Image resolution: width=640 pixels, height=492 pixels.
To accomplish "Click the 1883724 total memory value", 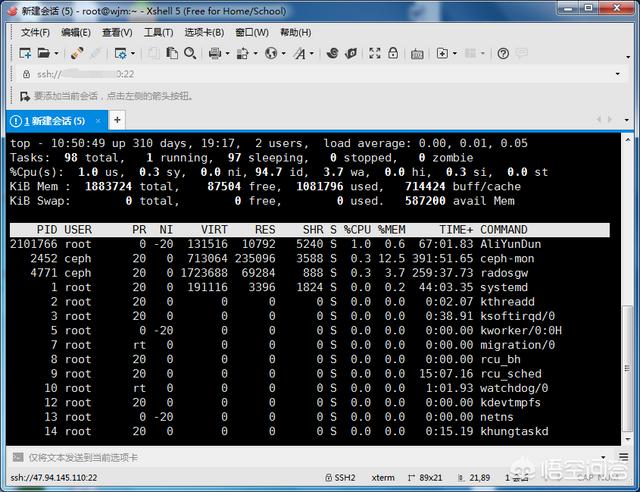I will pyautogui.click(x=108, y=187).
